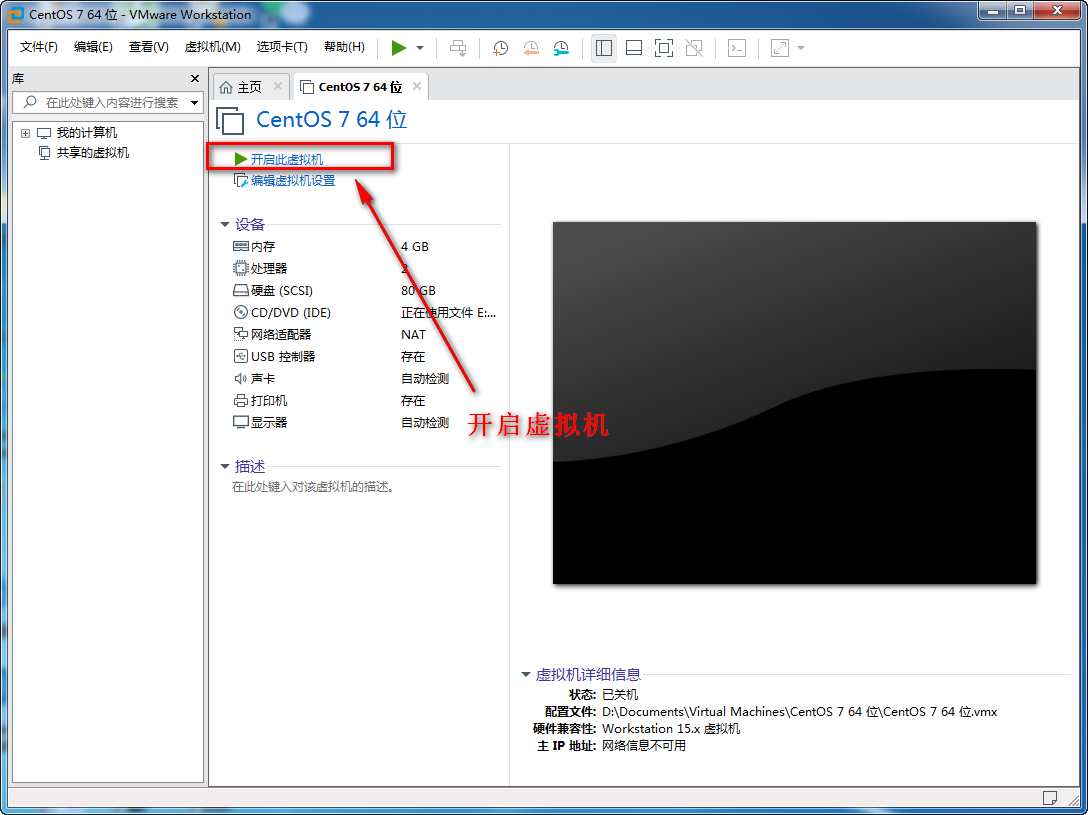
Task: Click the Workstation 15.x 虚拟机 compatibility value
Action: 671,729
